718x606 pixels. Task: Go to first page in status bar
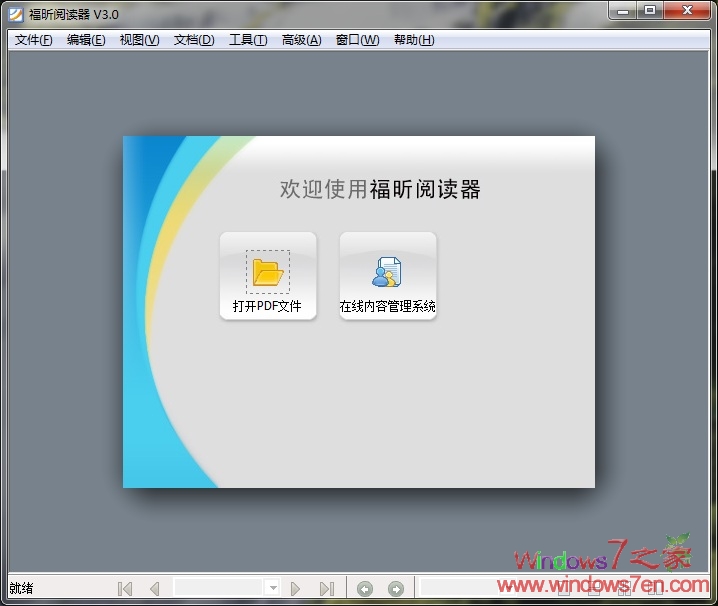(x=125, y=589)
